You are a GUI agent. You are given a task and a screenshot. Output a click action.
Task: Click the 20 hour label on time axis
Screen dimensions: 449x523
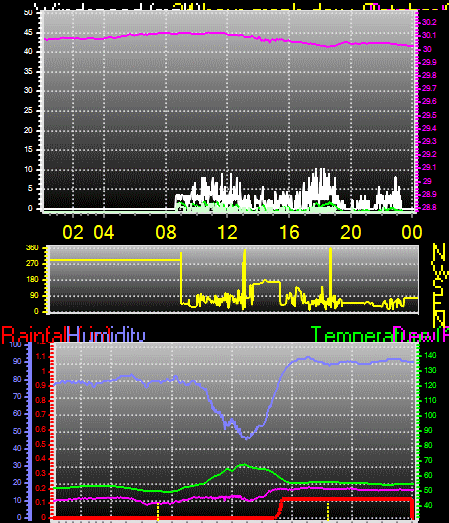[x=351, y=232]
